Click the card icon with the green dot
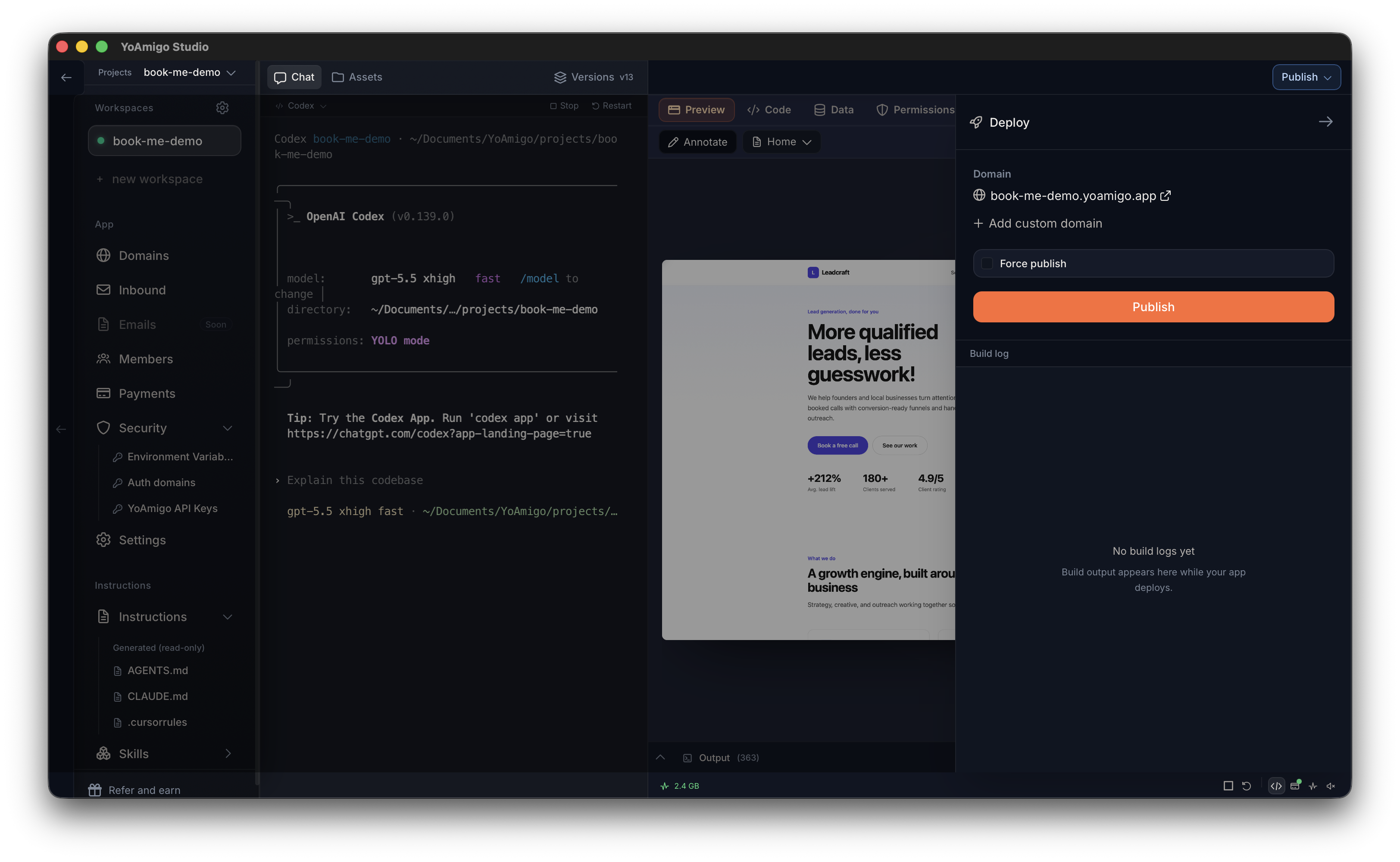Viewport: 1400px width, 862px height. tap(1295, 785)
